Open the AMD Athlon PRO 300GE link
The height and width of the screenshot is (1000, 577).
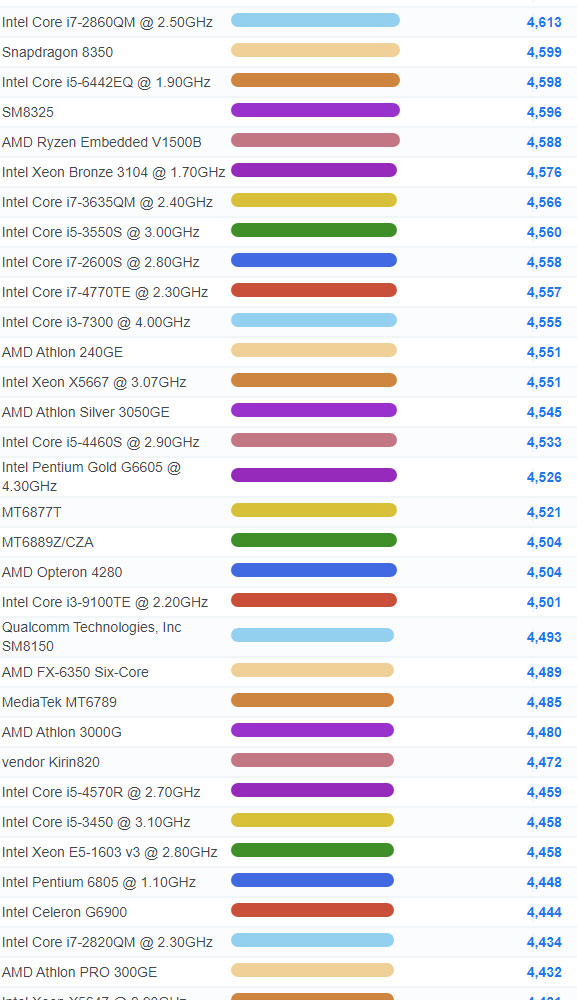coord(80,972)
